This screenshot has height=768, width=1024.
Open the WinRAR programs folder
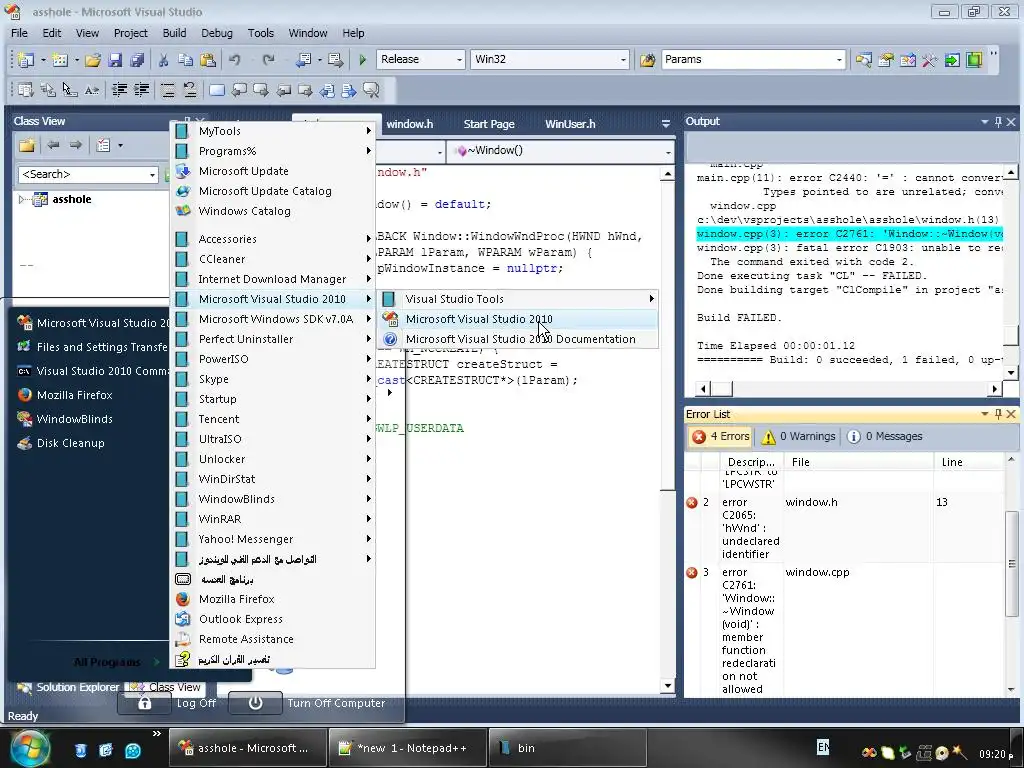(273, 519)
